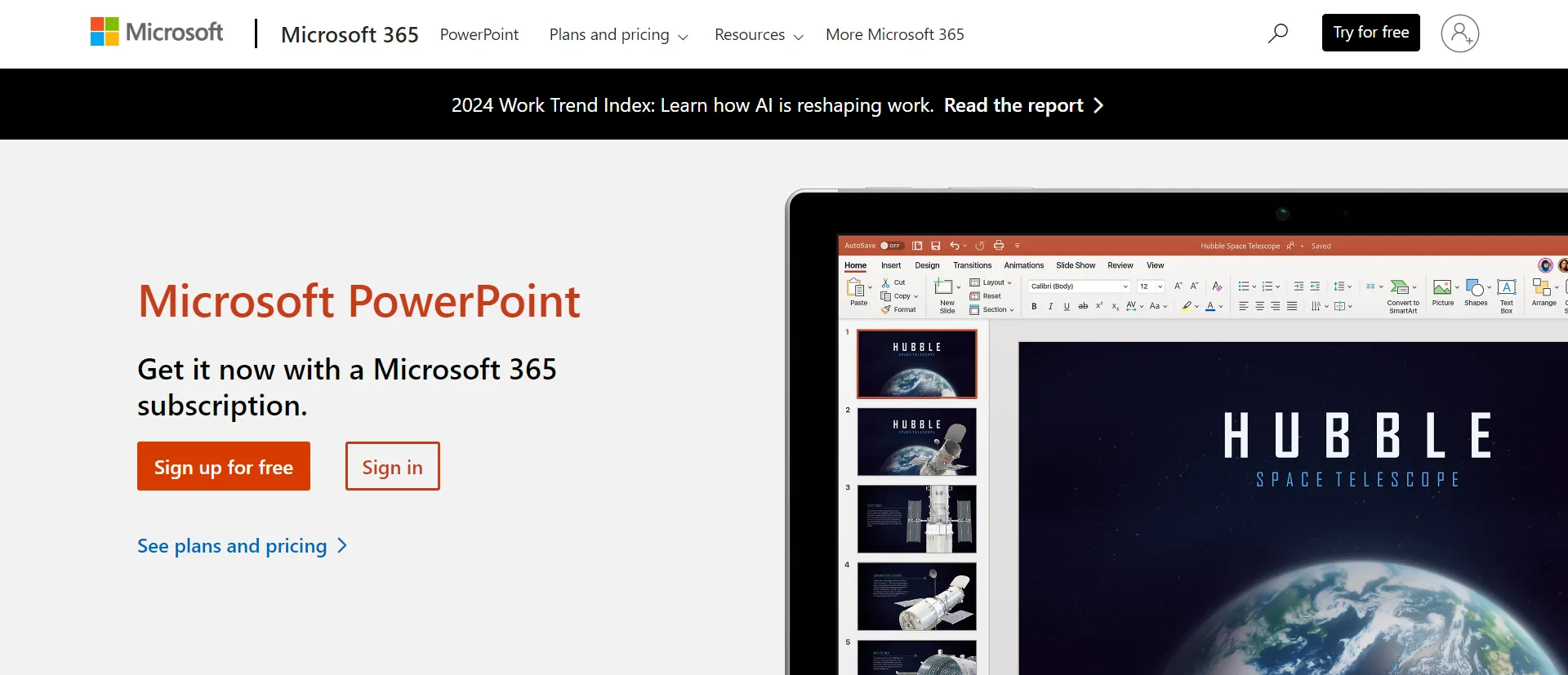
Task: Follow the See plans and pricing link
Action: click(x=243, y=546)
